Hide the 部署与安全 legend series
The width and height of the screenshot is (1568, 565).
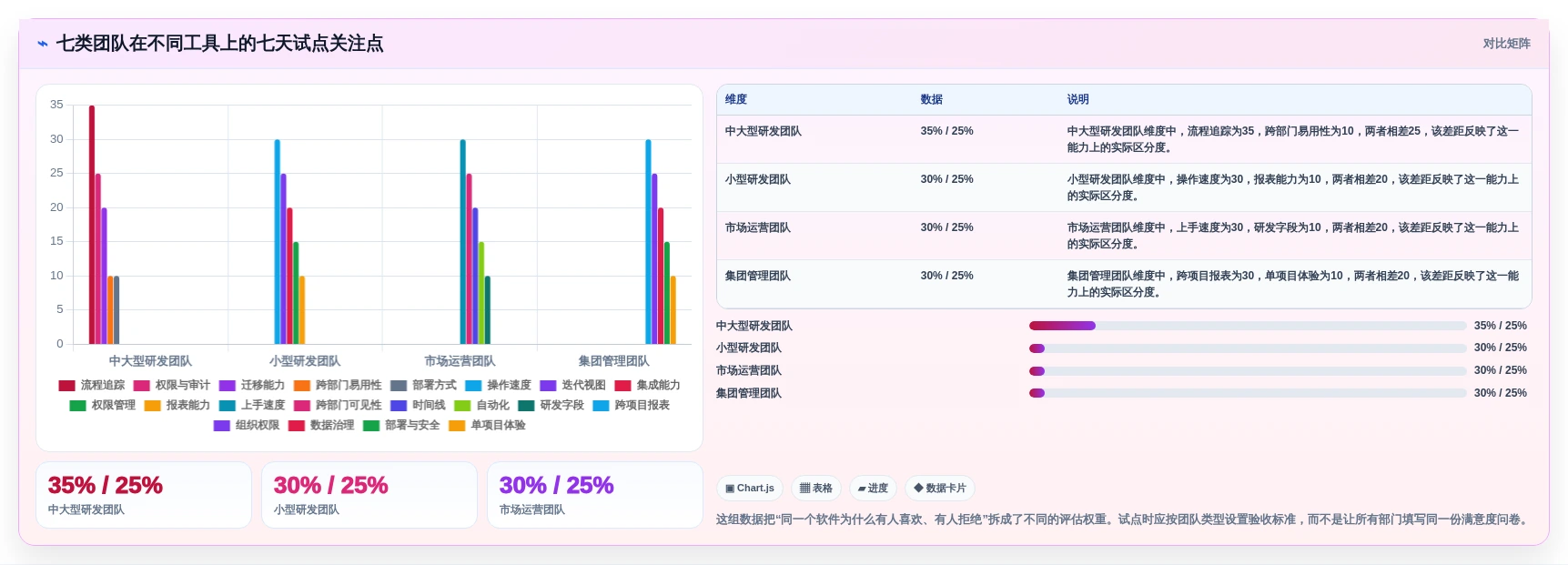click(x=401, y=425)
